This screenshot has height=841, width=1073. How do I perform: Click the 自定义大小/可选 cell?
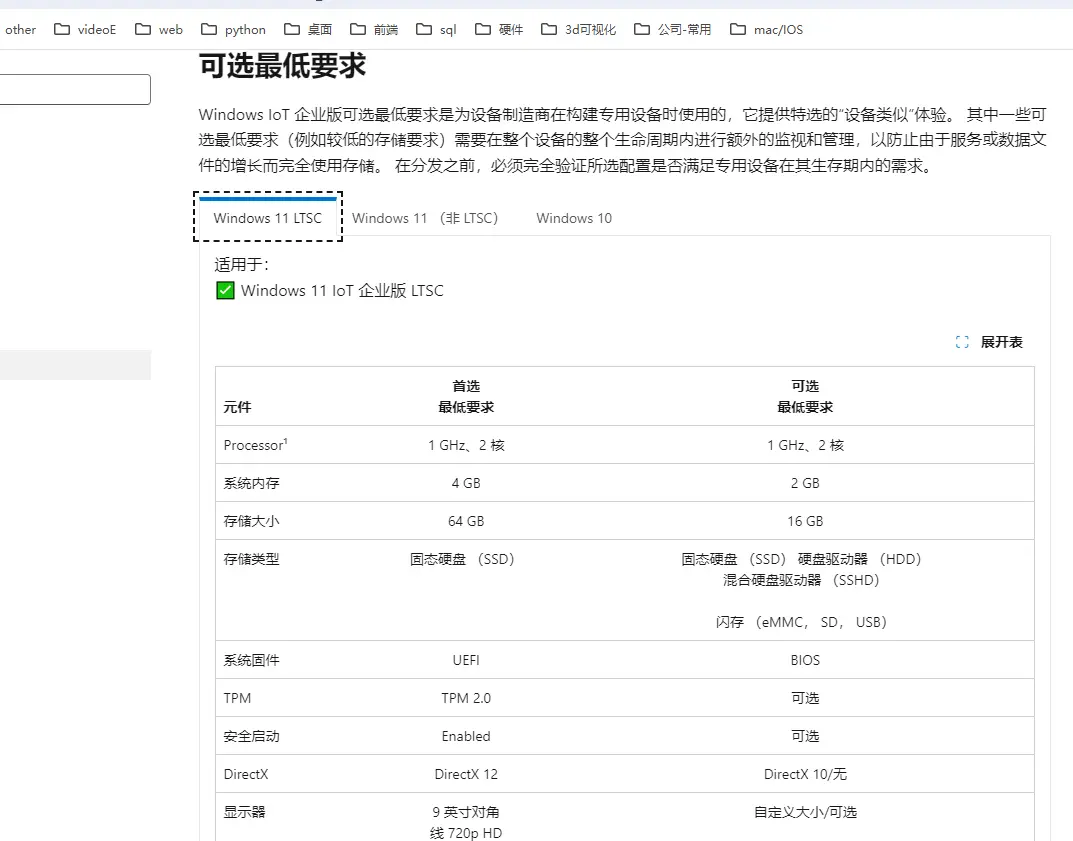(x=805, y=812)
